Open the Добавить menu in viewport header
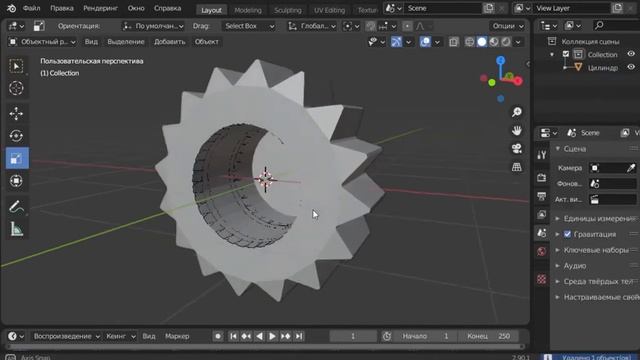 (x=170, y=42)
